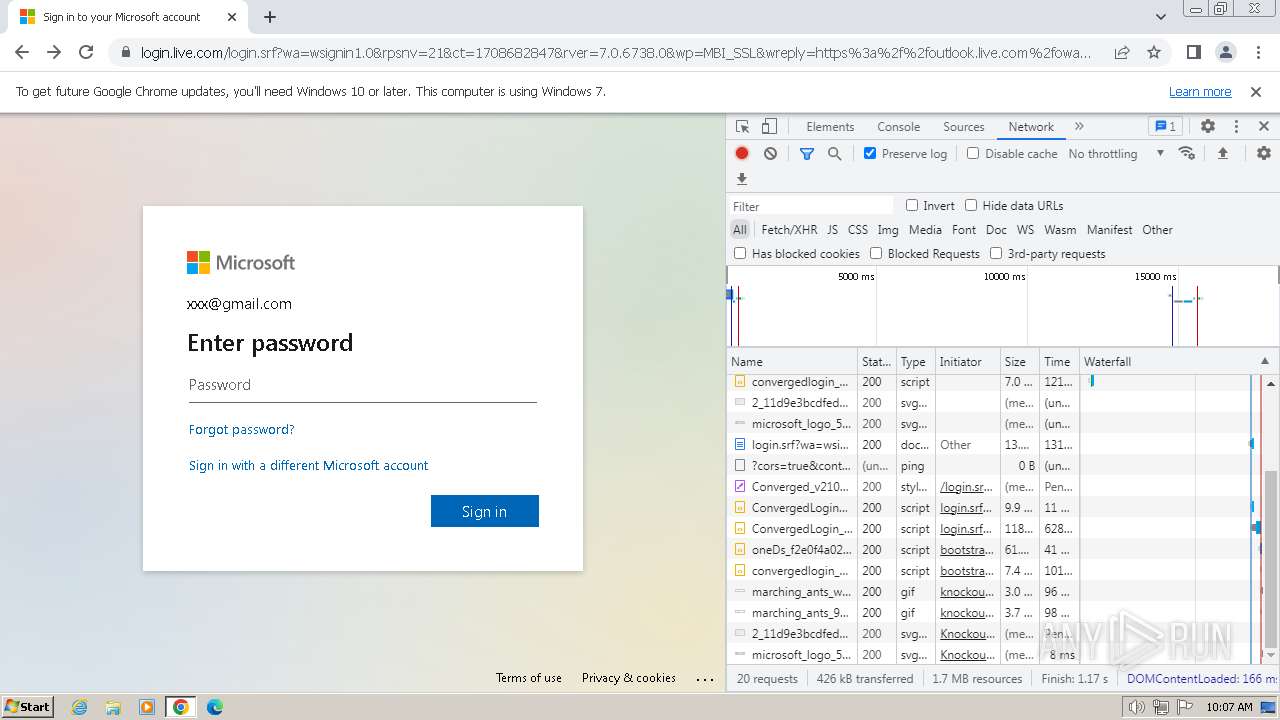Share this page icon in address bar

click(x=1122, y=52)
